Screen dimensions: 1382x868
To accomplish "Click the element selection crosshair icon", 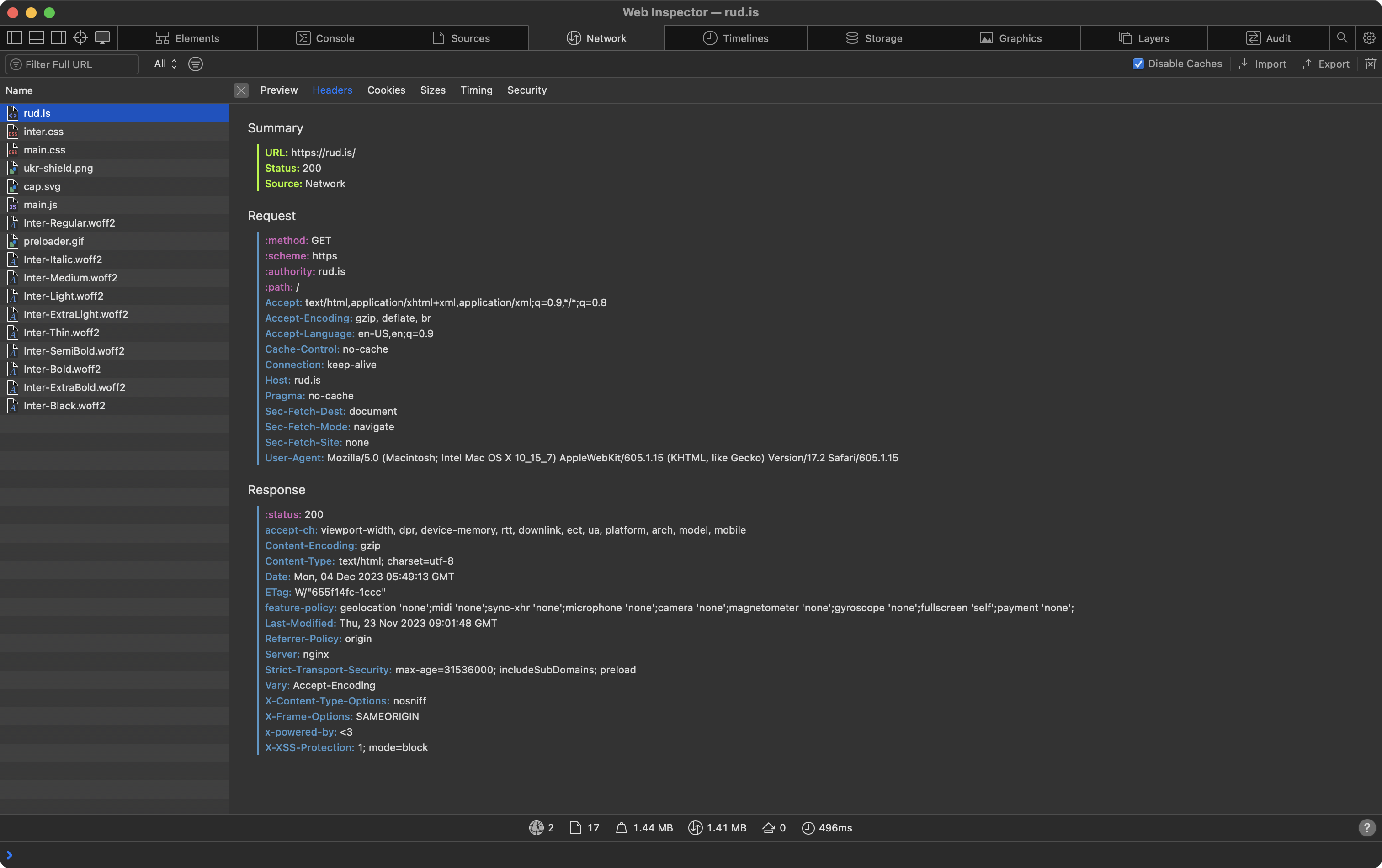I will (x=80, y=38).
